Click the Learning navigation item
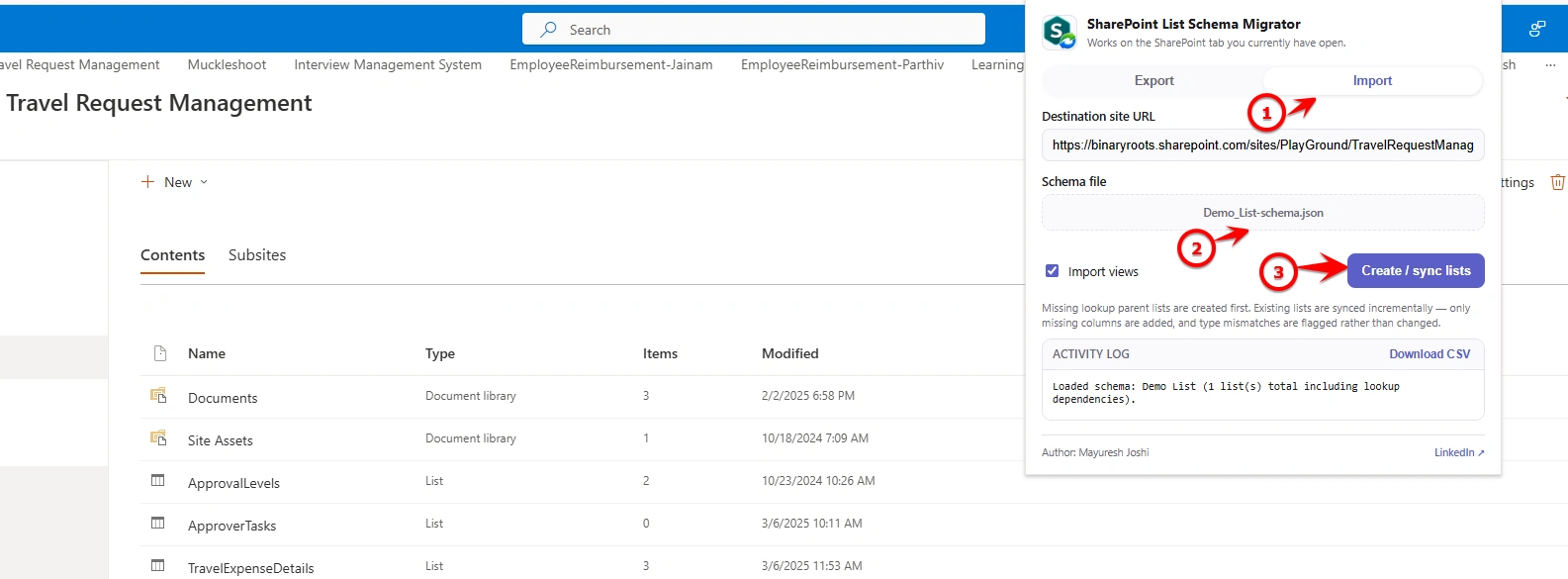Image resolution: width=1568 pixels, height=579 pixels. [997, 64]
